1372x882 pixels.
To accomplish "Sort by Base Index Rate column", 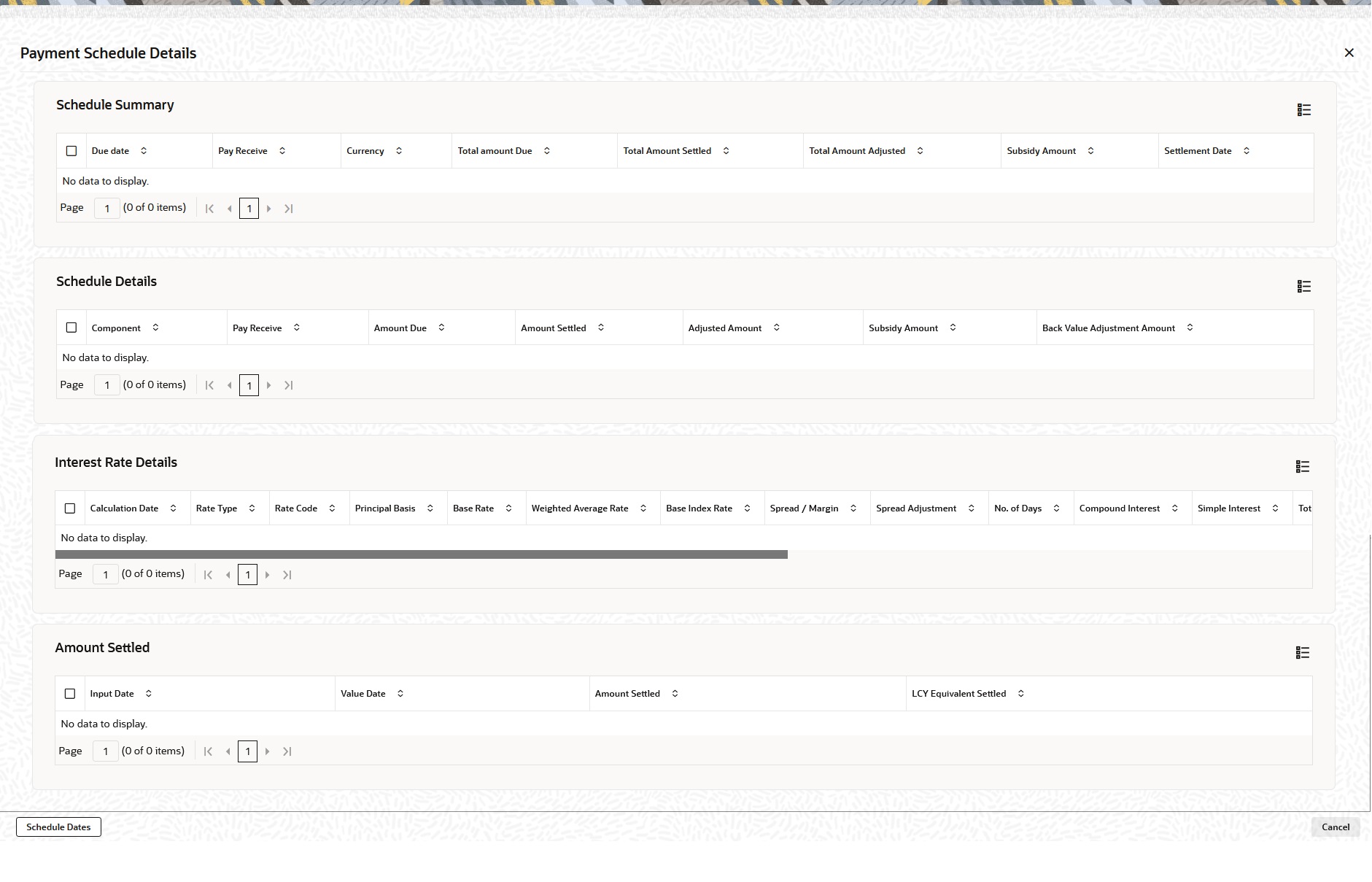I will pyautogui.click(x=748, y=508).
